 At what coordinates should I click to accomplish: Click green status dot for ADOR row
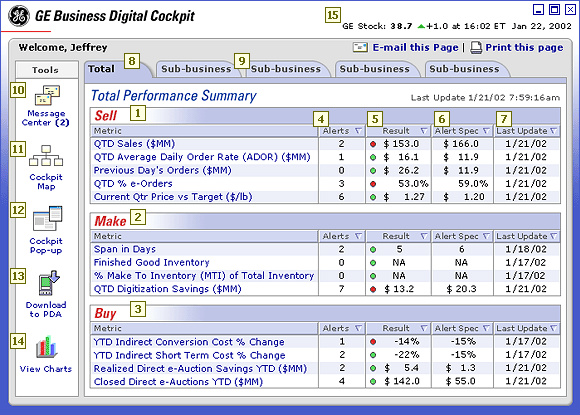[373, 157]
